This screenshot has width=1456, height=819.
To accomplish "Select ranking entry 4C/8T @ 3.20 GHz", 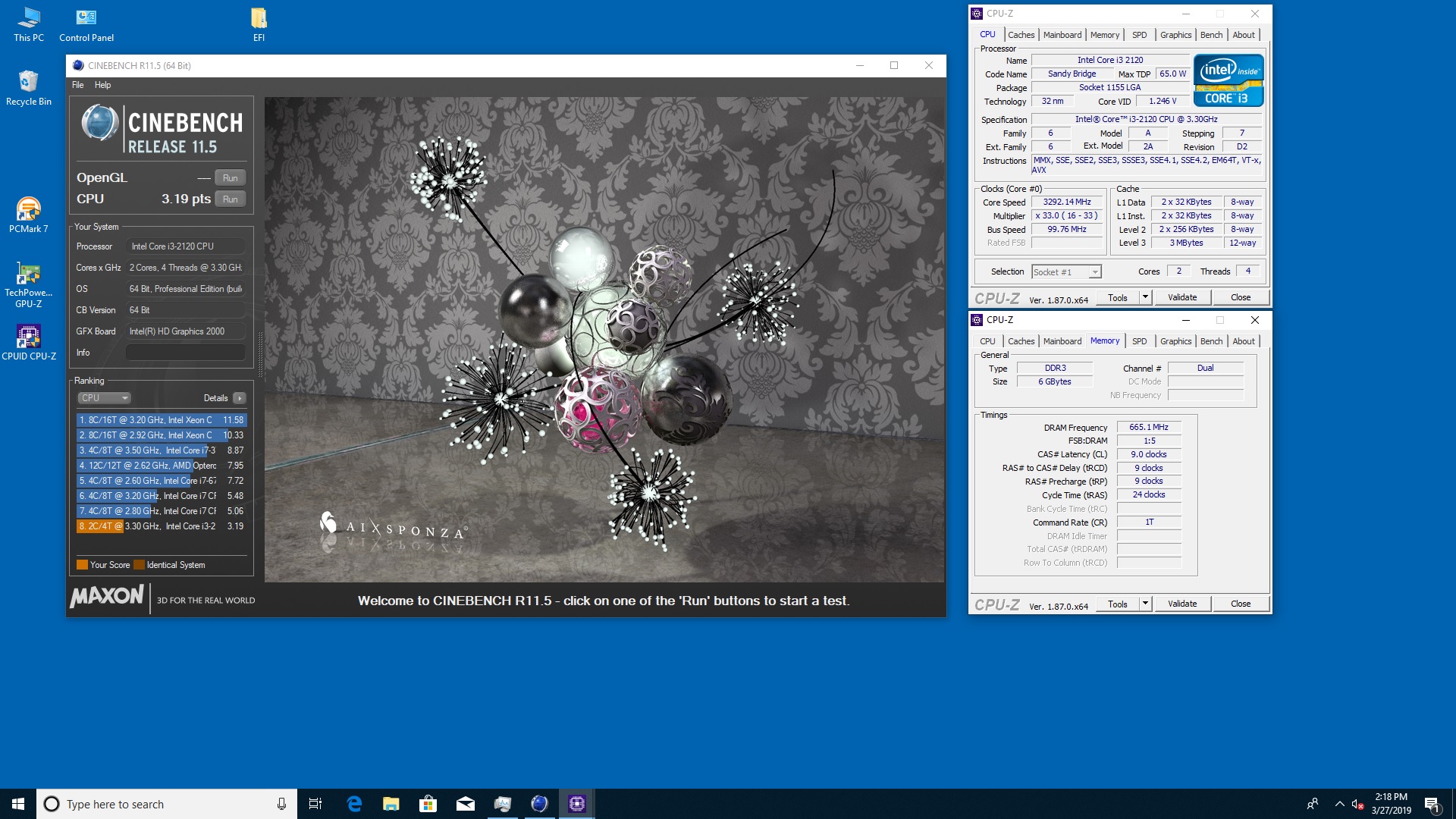I will [162, 496].
